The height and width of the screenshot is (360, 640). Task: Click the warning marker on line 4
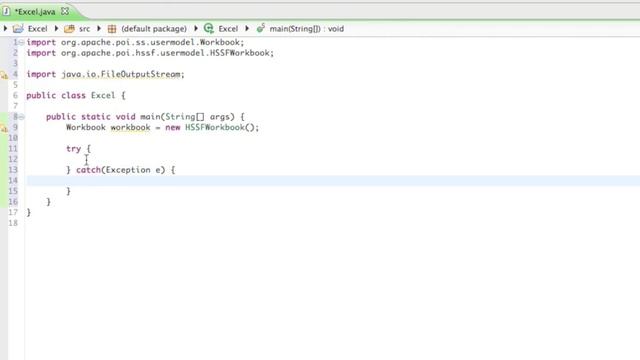(4, 75)
